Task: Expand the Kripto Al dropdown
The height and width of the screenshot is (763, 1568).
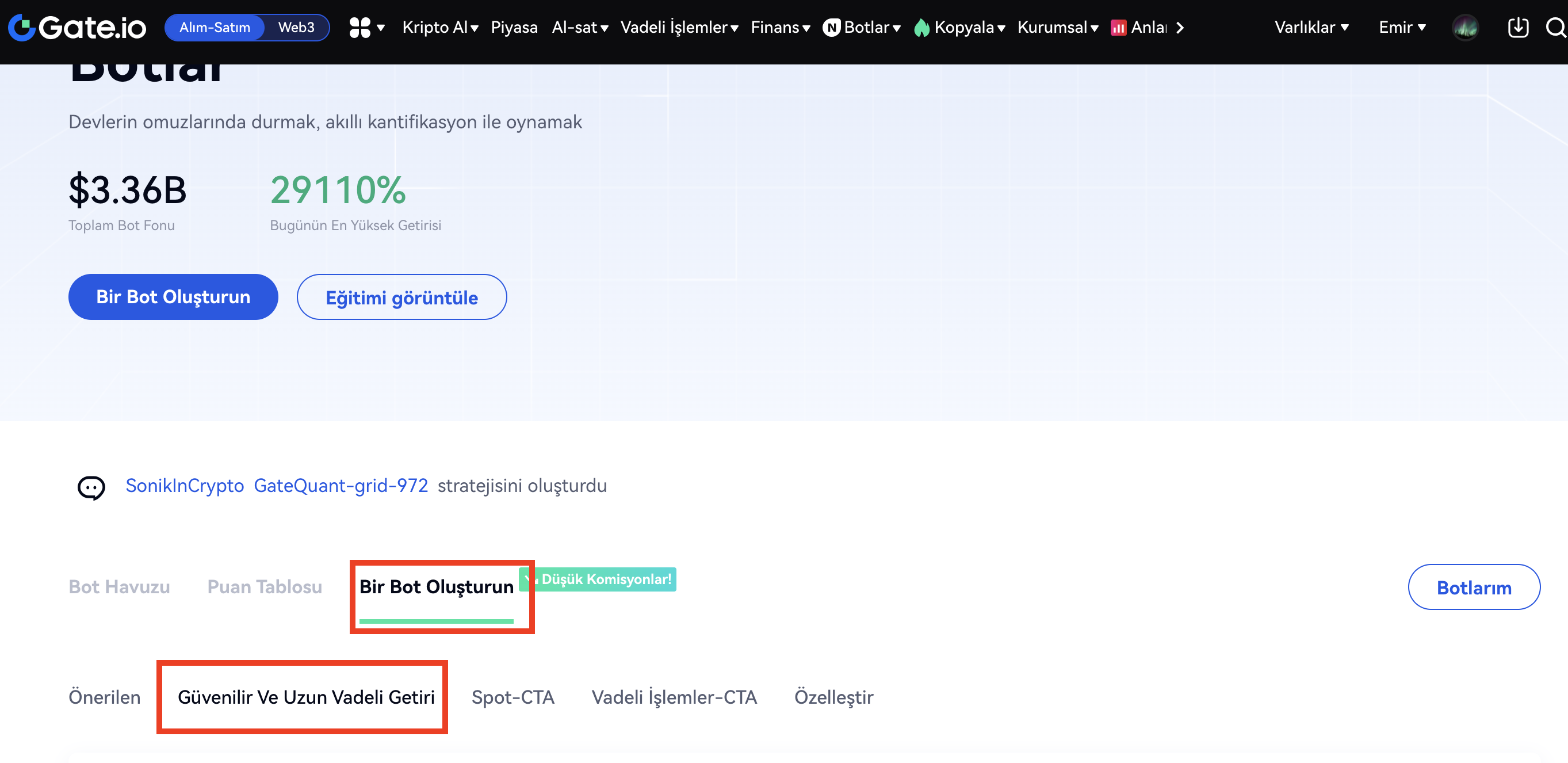Action: (x=440, y=28)
